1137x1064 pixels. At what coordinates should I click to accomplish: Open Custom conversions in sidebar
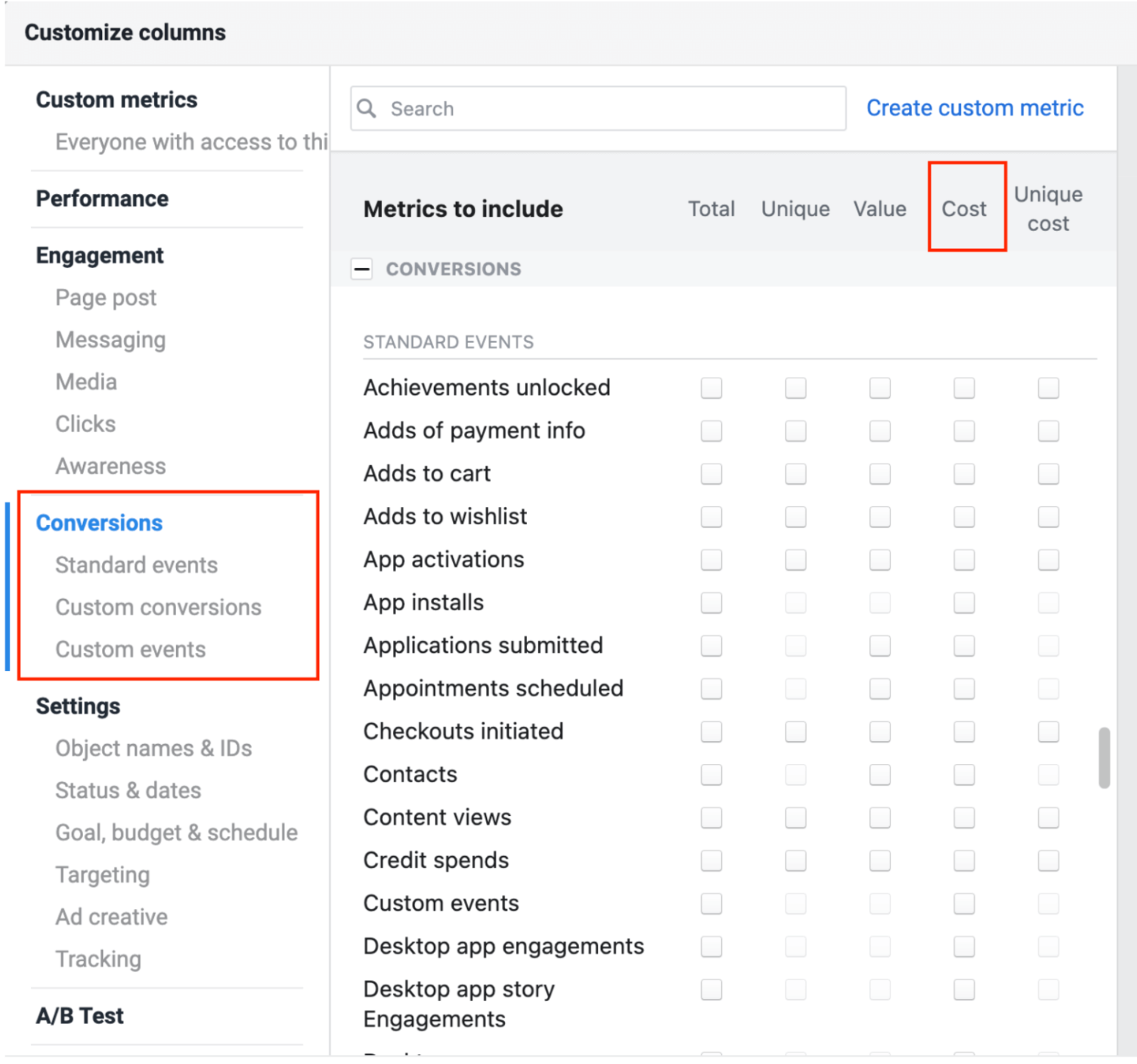(x=158, y=607)
